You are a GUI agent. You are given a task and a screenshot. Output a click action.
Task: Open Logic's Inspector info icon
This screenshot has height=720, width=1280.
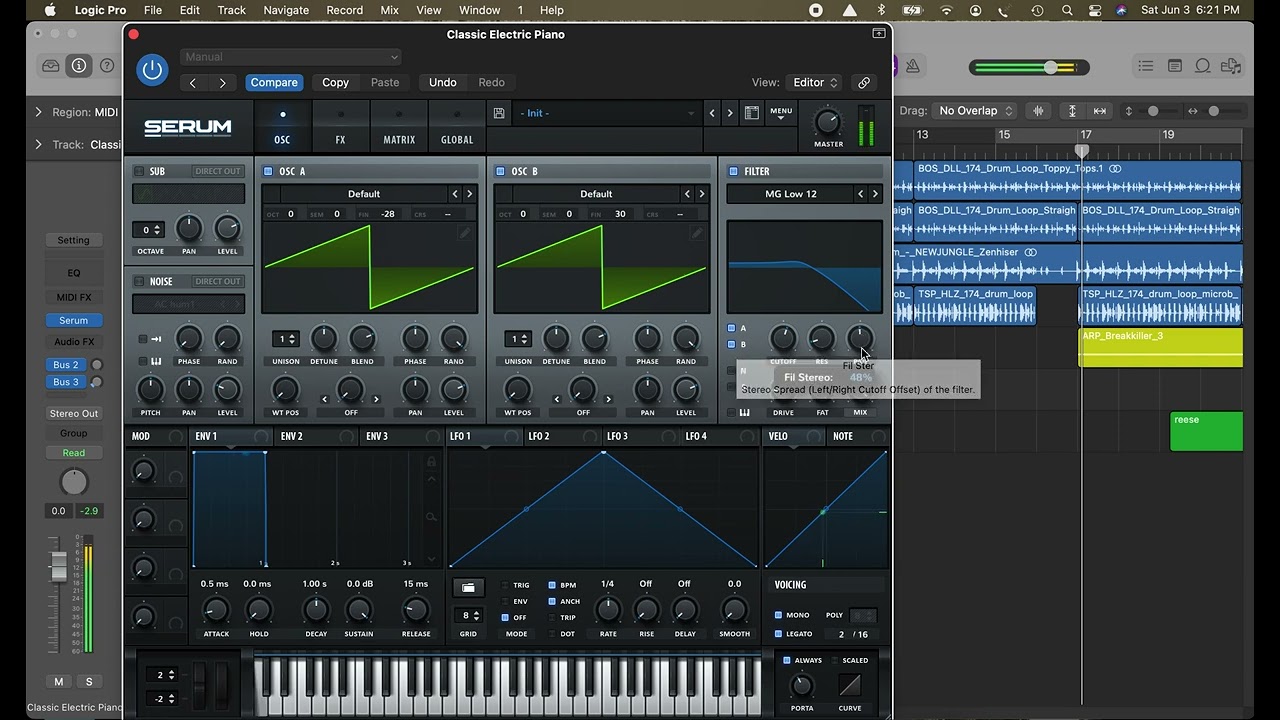(79, 66)
